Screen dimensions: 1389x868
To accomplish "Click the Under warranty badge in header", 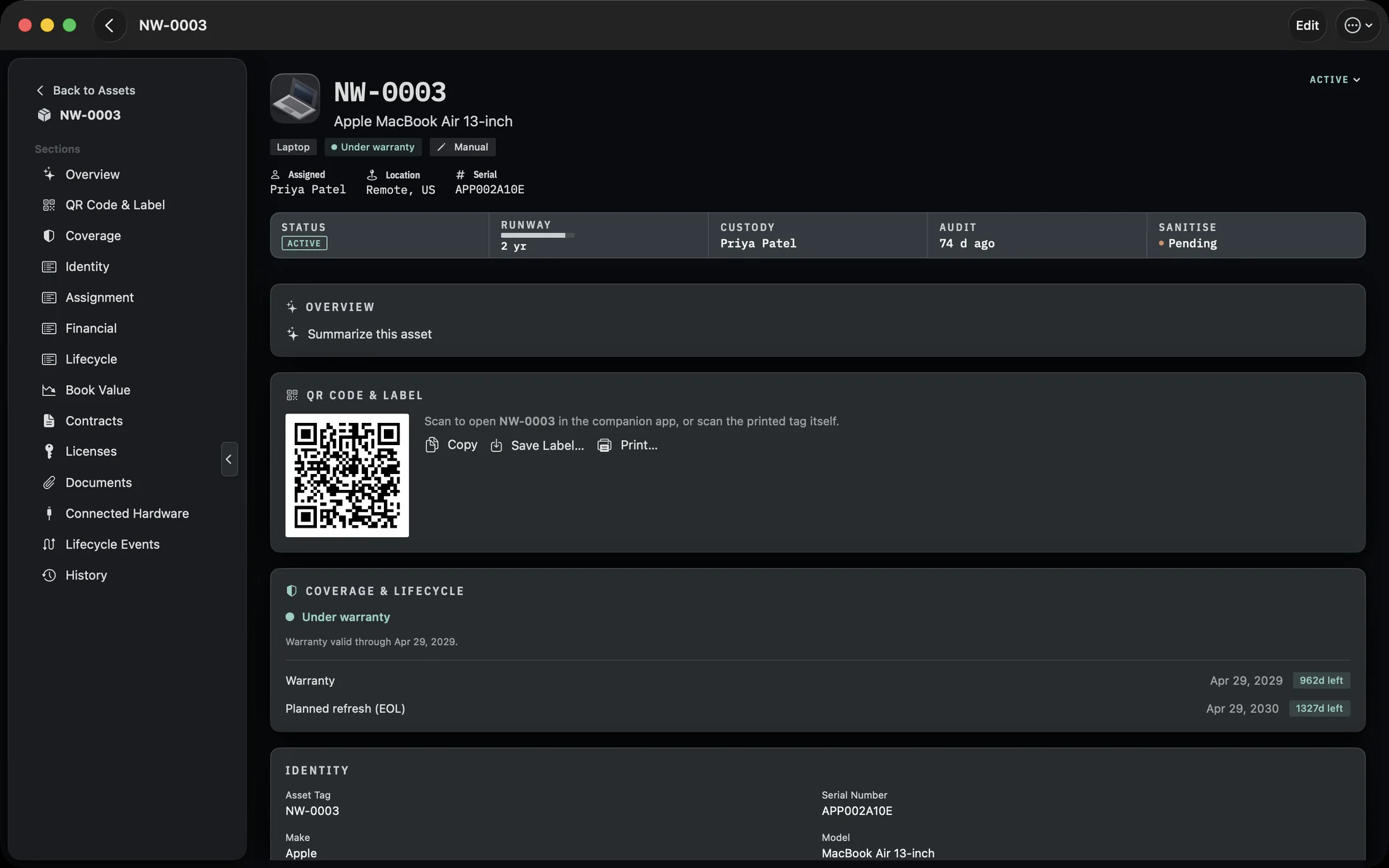I will tap(373, 147).
